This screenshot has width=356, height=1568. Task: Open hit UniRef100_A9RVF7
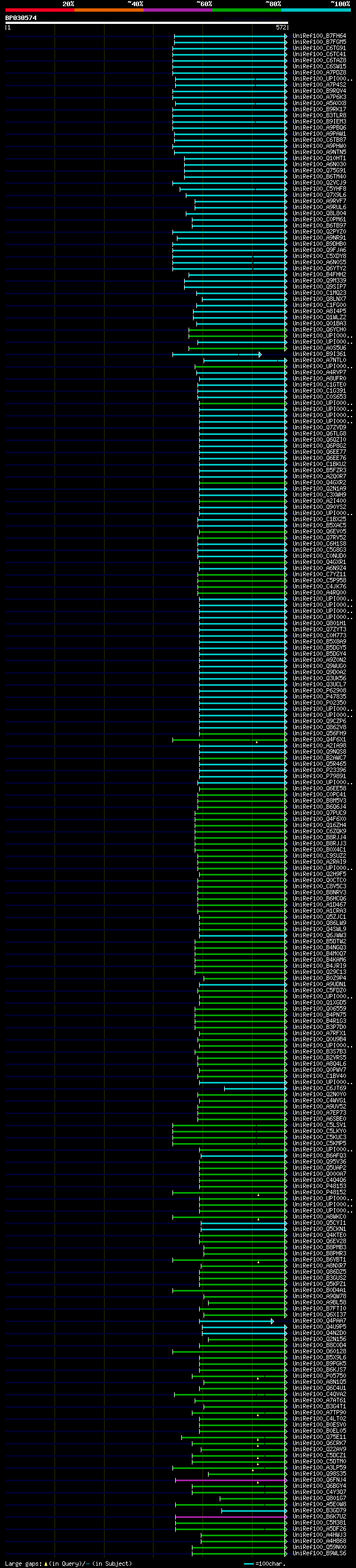click(x=319, y=201)
